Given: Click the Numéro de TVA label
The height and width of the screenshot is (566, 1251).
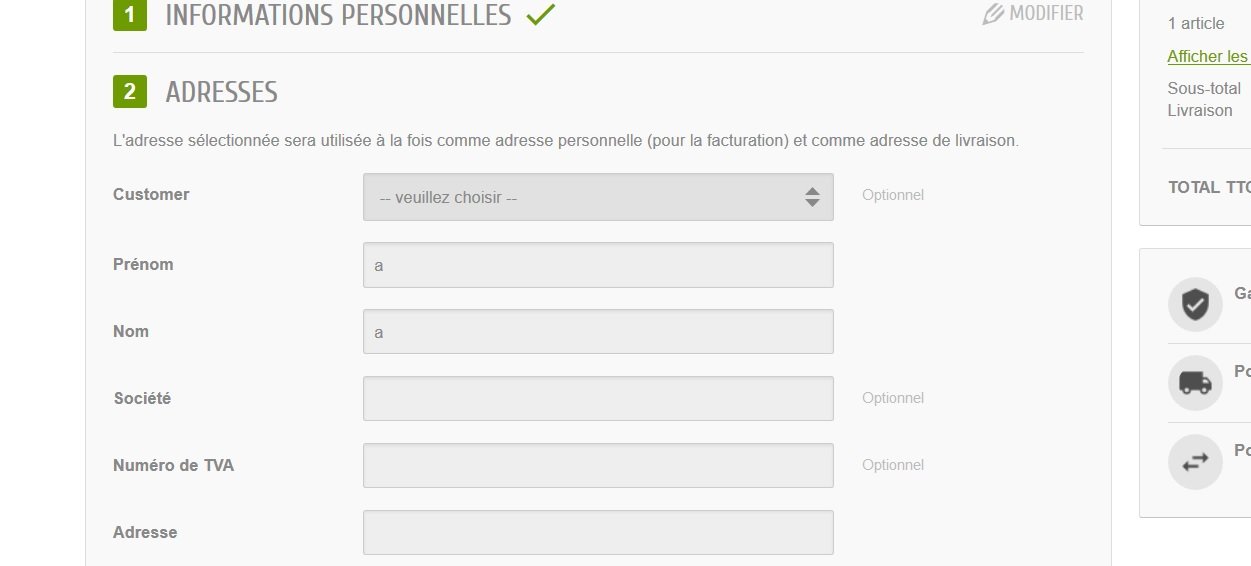Looking at the screenshot, I should point(173,465).
